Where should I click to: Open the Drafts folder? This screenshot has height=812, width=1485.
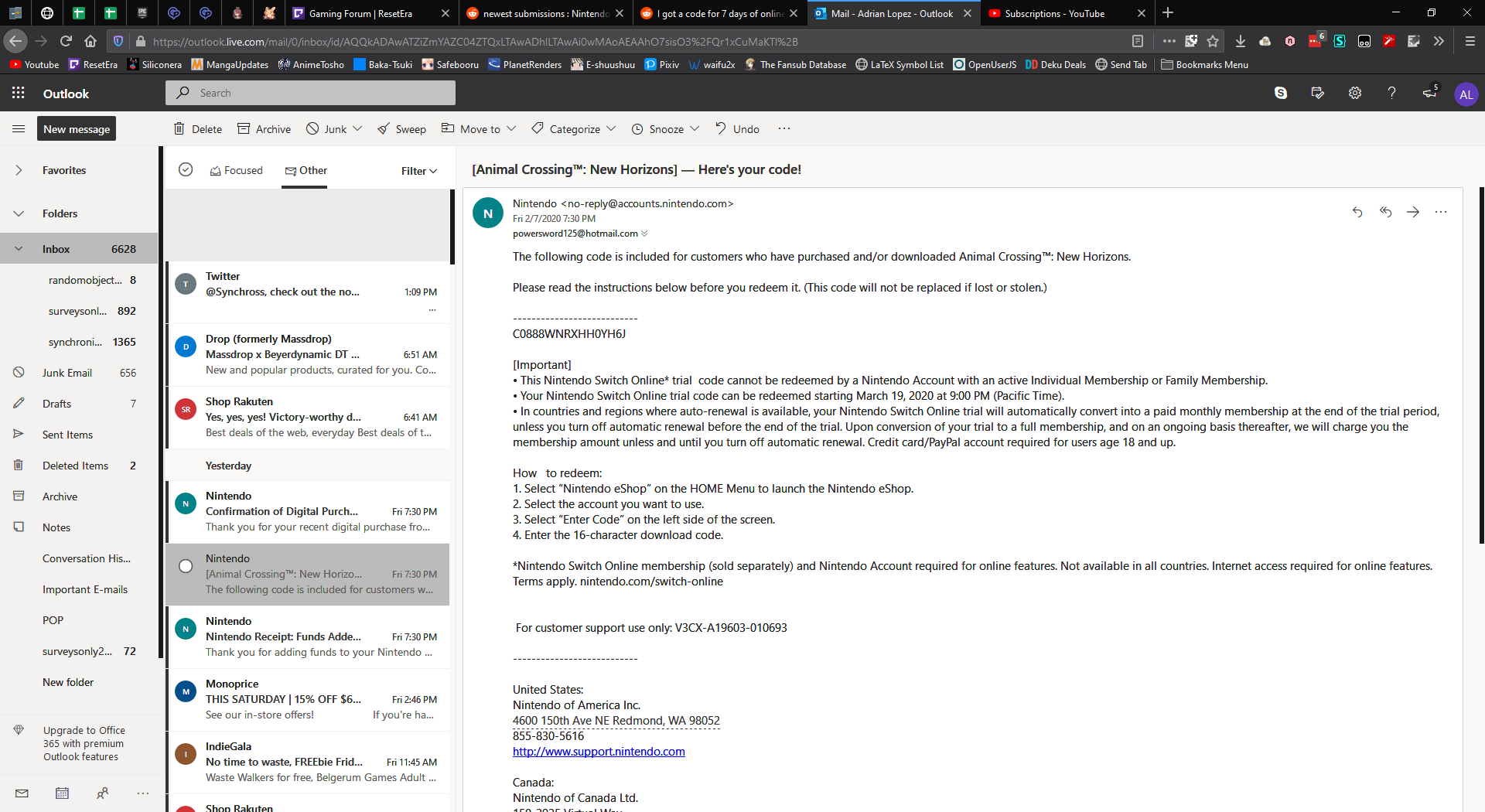point(79,404)
